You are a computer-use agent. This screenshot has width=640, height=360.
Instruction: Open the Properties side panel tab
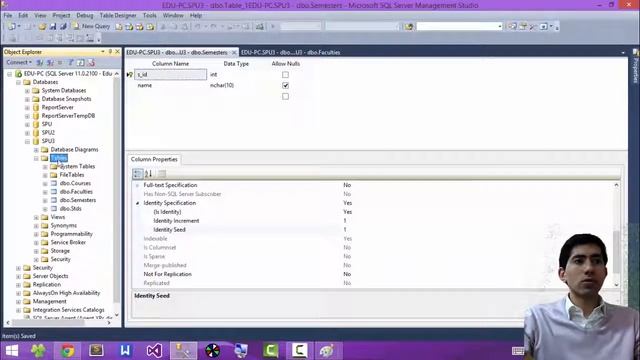(636, 66)
